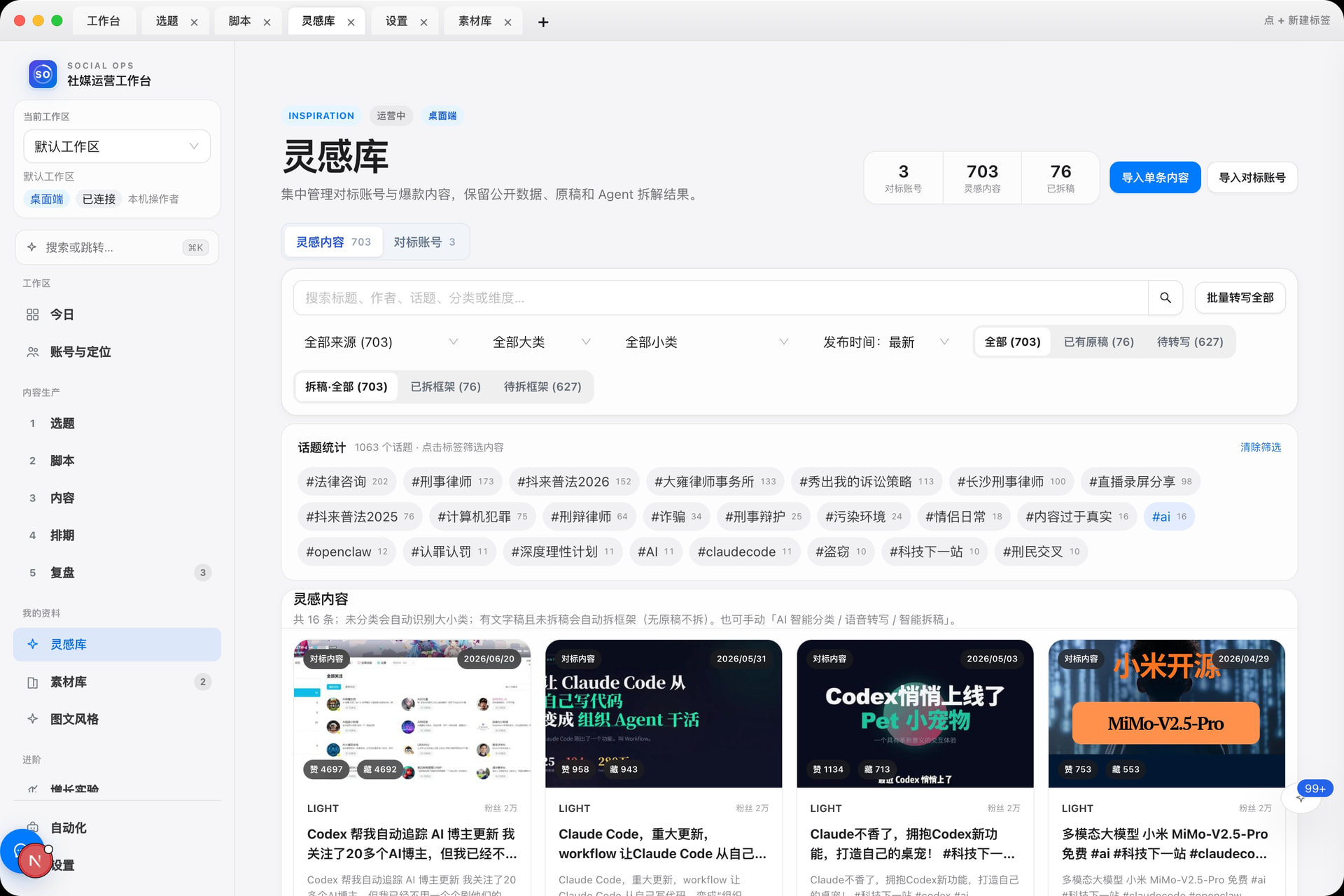Click the #刑事律师 173 topic tag
Screen dimensions: 1344x896
point(453,482)
